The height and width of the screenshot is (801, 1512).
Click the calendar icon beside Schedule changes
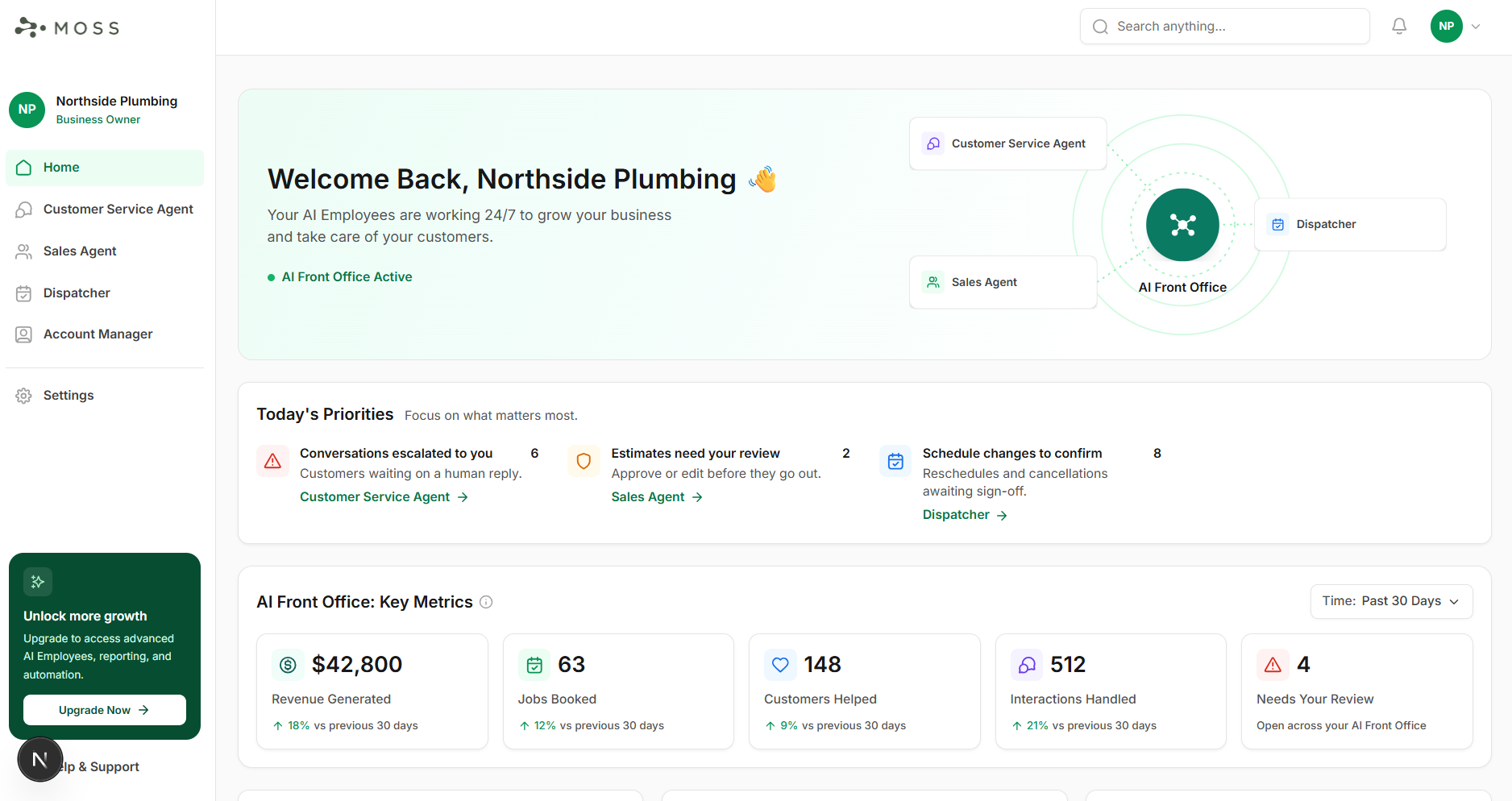tap(895, 461)
